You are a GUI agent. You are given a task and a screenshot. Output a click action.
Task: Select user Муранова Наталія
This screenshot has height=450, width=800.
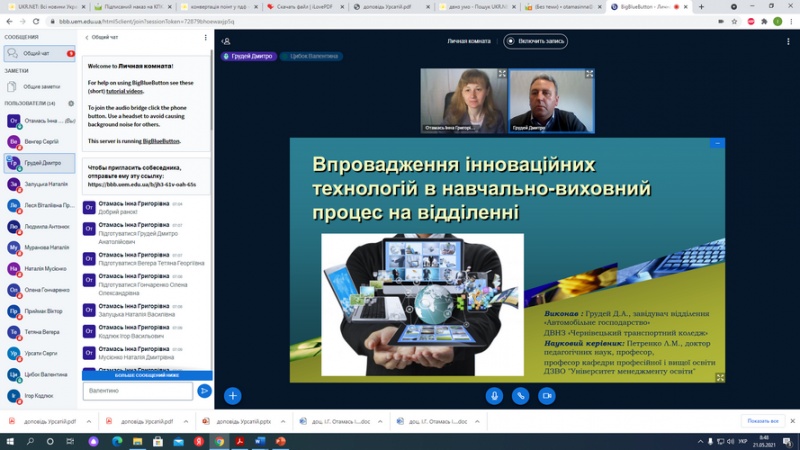click(x=39, y=247)
